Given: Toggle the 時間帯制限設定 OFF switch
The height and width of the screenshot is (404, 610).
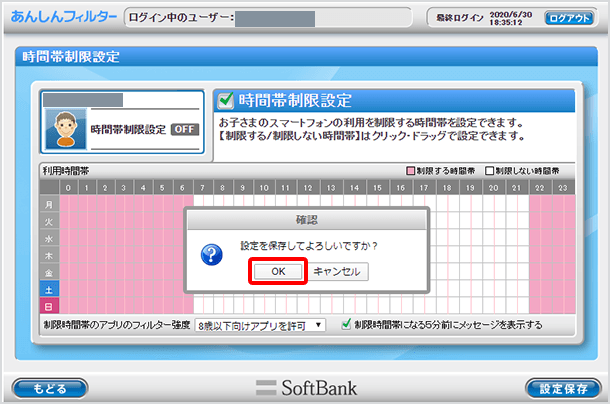Looking at the screenshot, I should [184, 129].
